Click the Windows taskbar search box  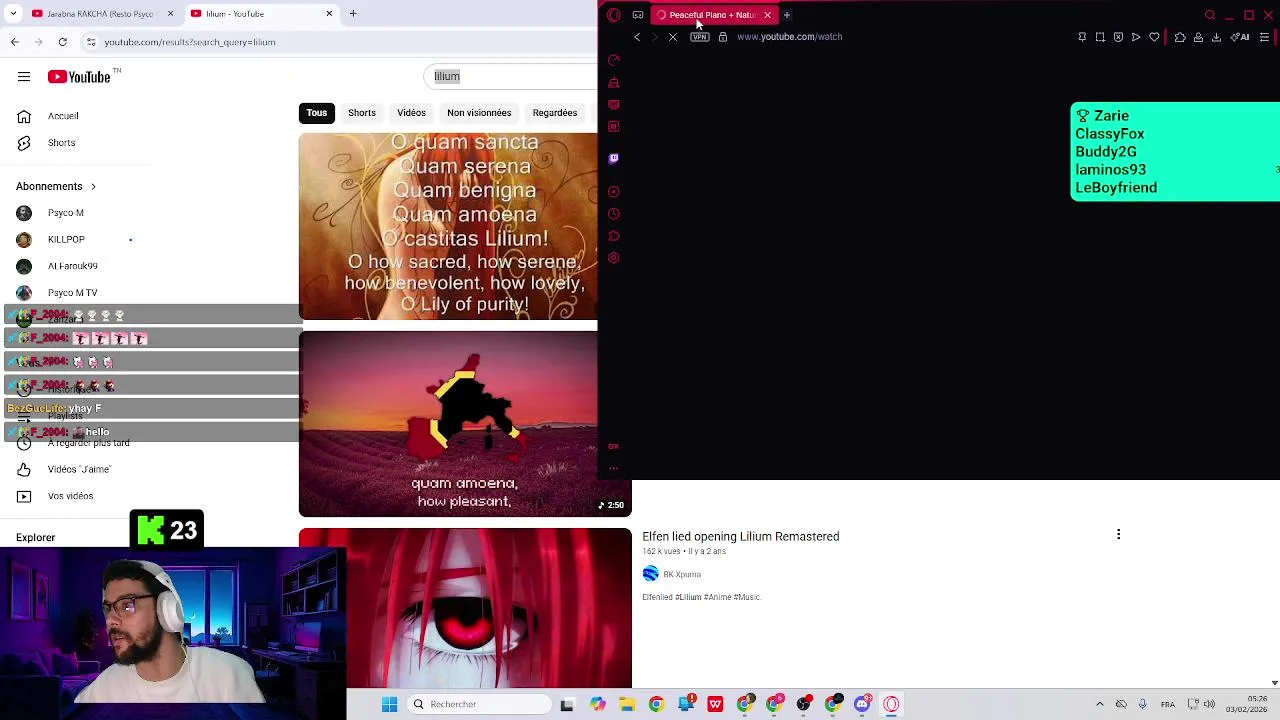[480, 704]
